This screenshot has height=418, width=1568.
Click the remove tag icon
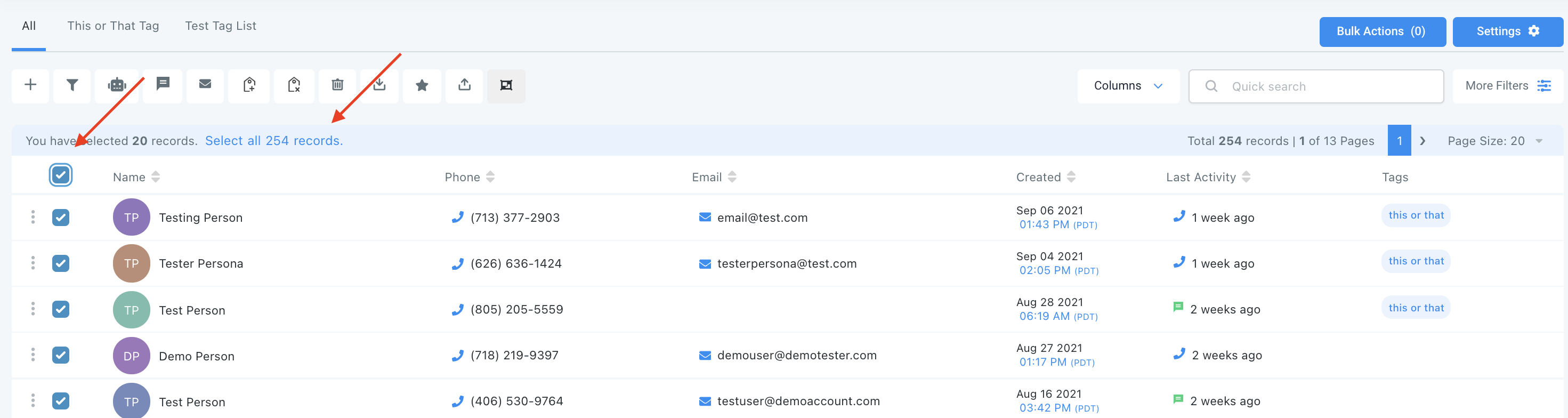point(294,85)
